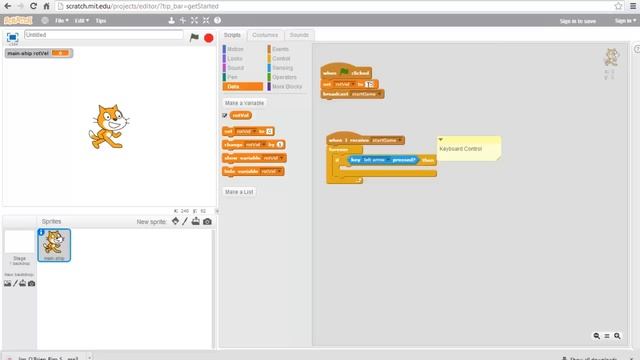Screen dimensions: 640x360
Task: Select the Sound block category
Action: [236, 68]
